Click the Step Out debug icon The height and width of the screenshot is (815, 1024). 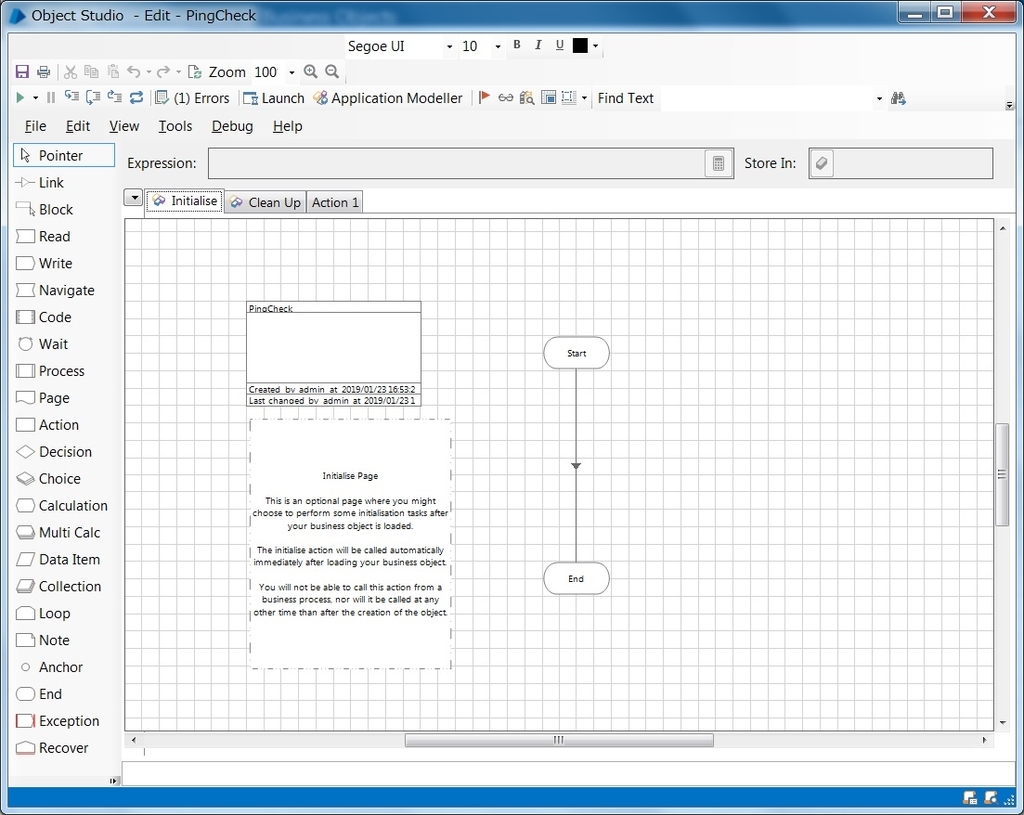(114, 97)
